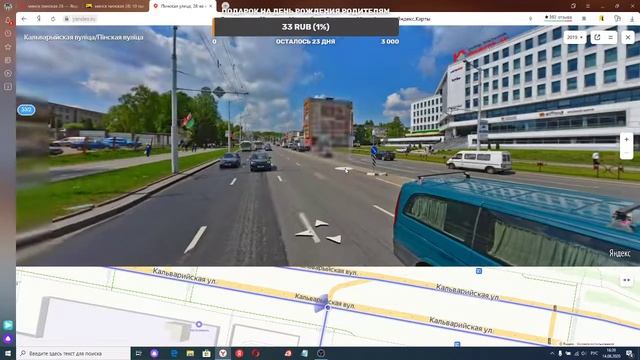Click the yandex.ru address field
This screenshot has width=640, height=360.
[x=84, y=19]
